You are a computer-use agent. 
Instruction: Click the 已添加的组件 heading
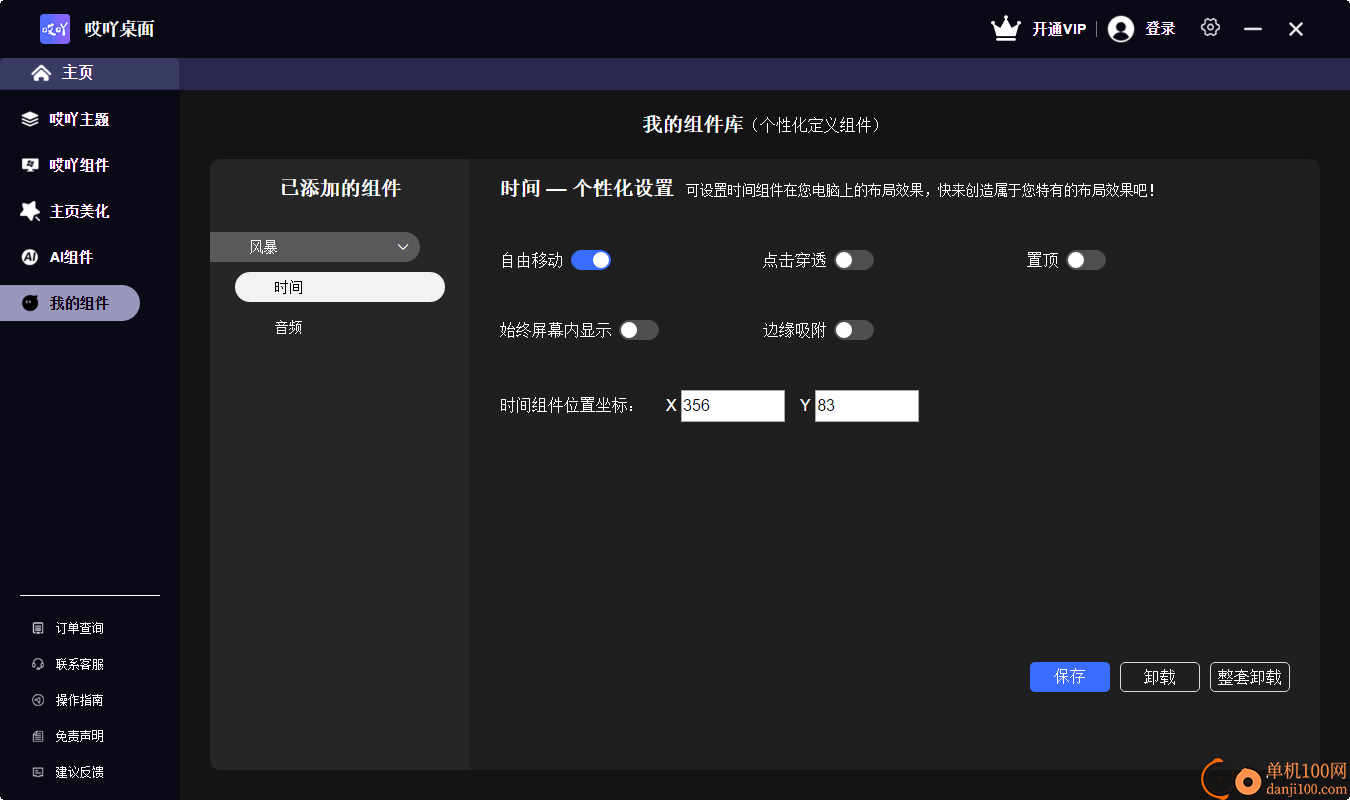(341, 188)
